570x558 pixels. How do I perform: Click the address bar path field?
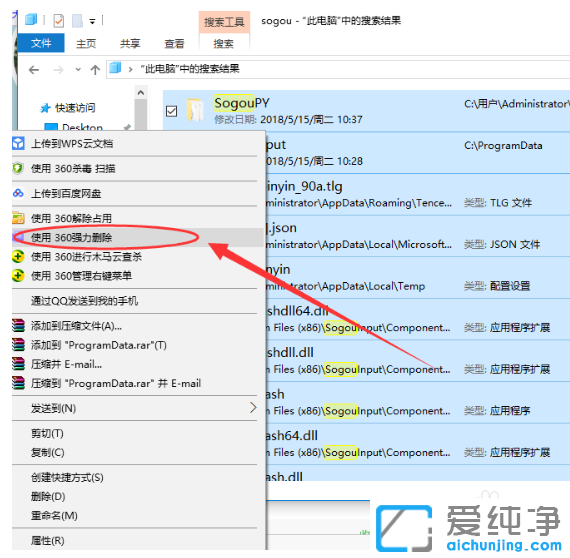coord(338,69)
